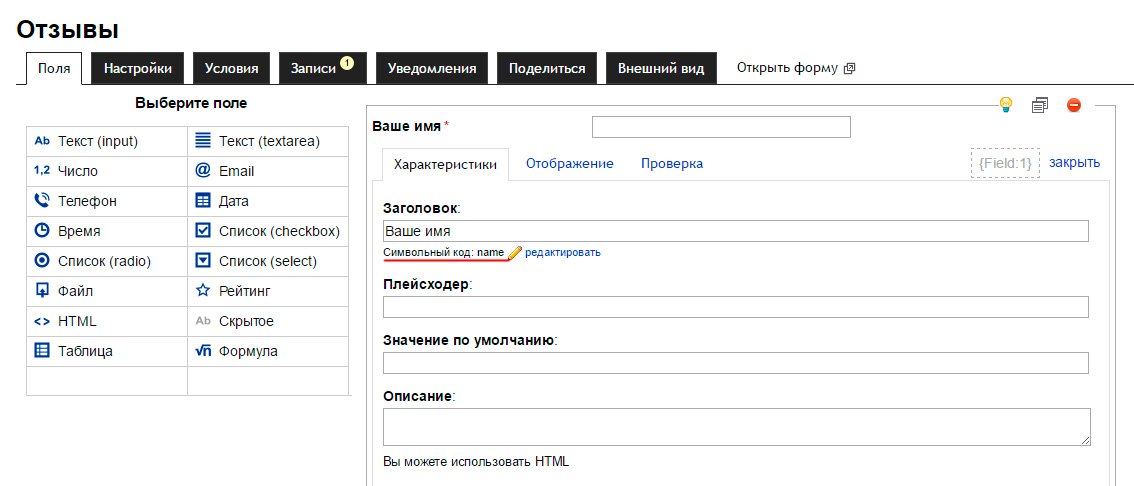Click the duplicate field copy icon

coord(1040,105)
